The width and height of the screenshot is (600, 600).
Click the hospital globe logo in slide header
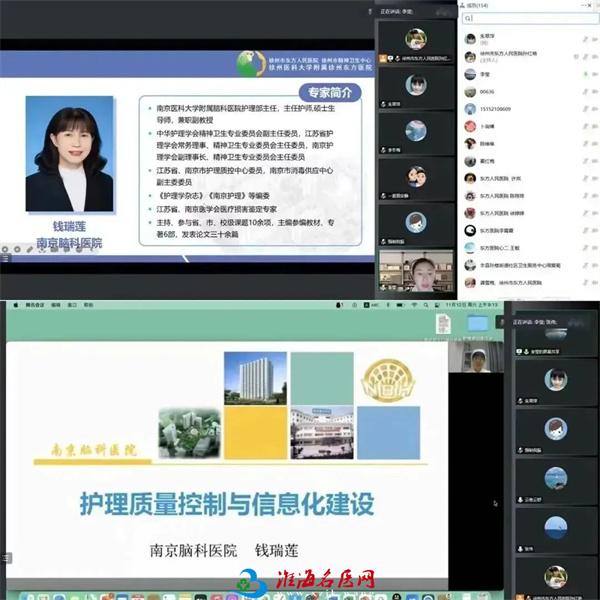click(x=251, y=63)
